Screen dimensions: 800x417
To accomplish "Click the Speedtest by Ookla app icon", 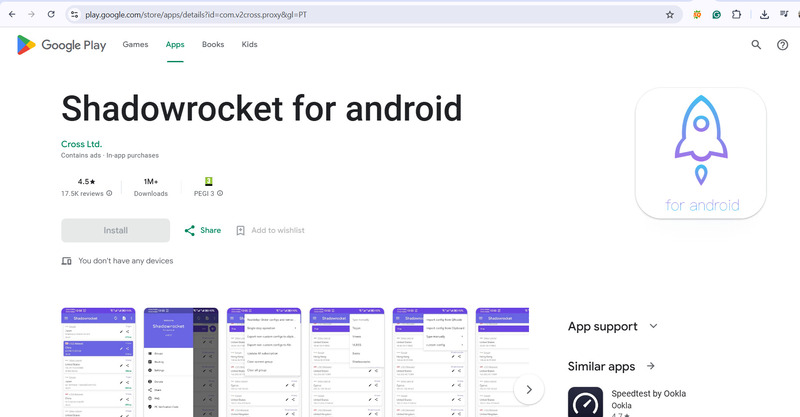I will 585,402.
